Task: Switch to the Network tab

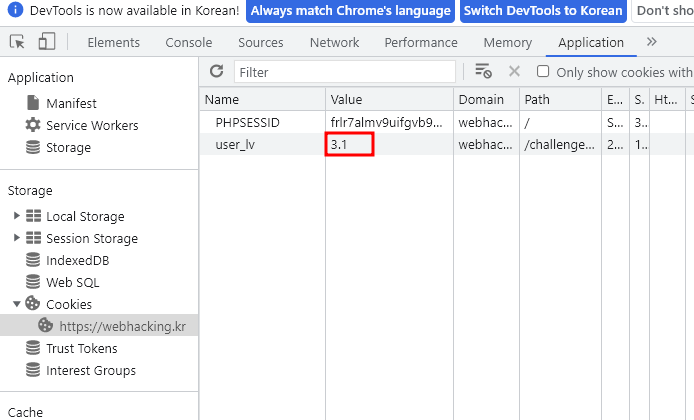Action: (x=335, y=42)
